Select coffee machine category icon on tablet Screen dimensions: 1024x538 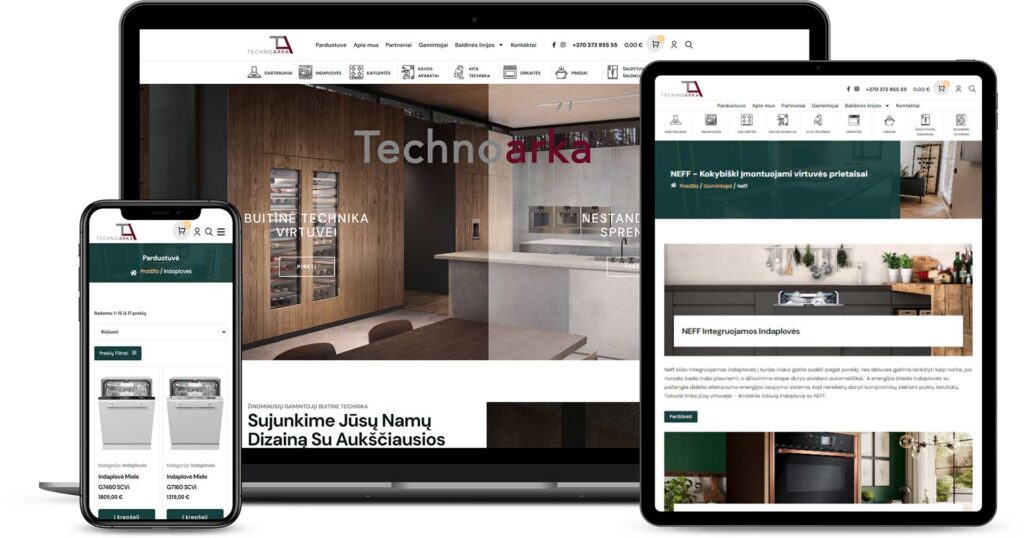pyautogui.click(x=782, y=120)
